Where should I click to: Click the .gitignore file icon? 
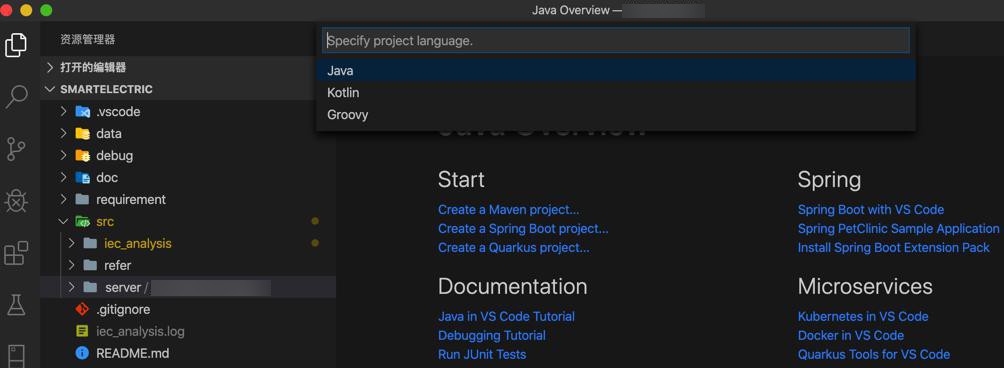pos(82,309)
